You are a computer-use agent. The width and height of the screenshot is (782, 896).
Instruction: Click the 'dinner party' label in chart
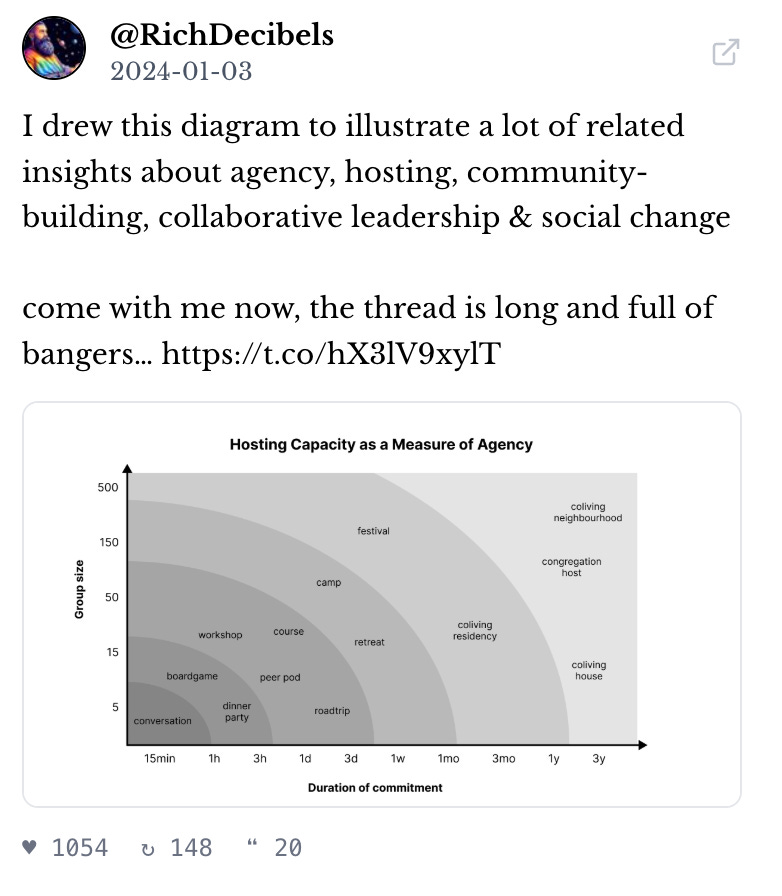tap(237, 712)
